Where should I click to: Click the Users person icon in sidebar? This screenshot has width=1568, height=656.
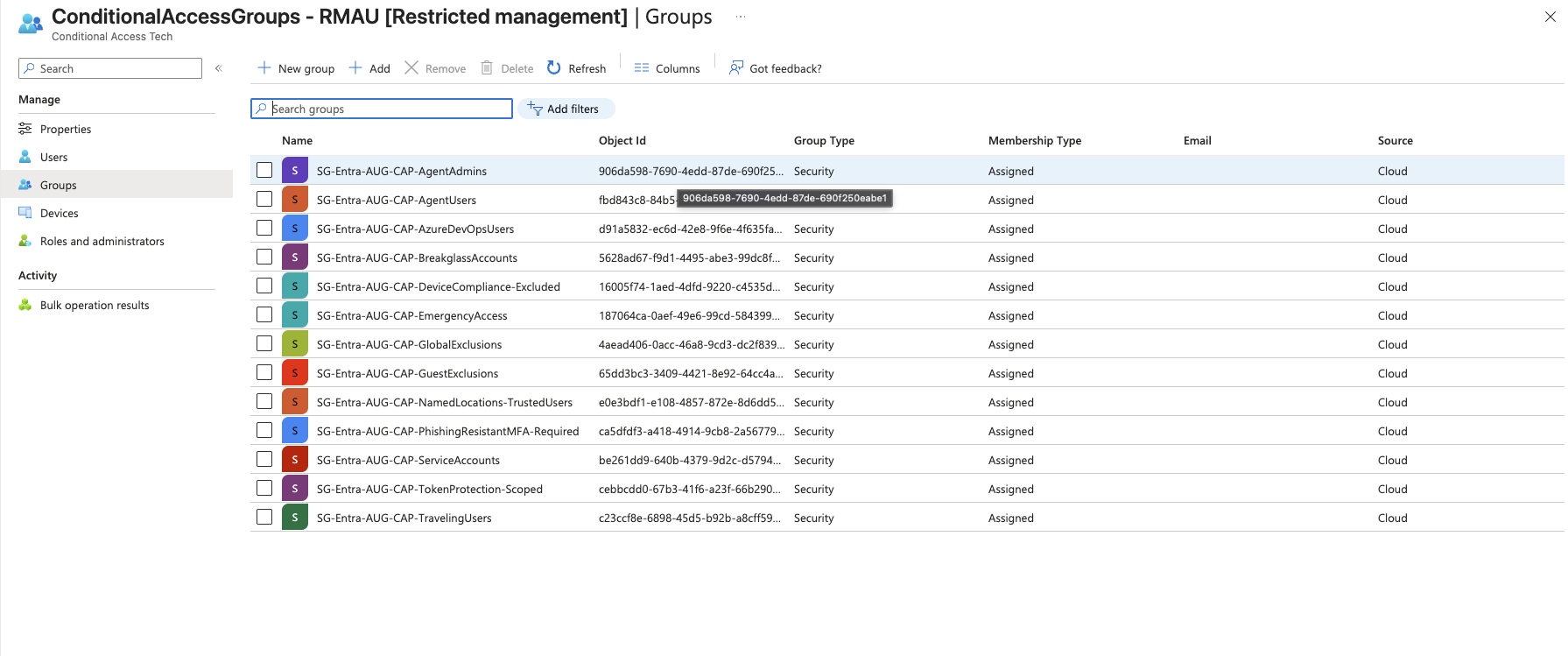point(25,157)
